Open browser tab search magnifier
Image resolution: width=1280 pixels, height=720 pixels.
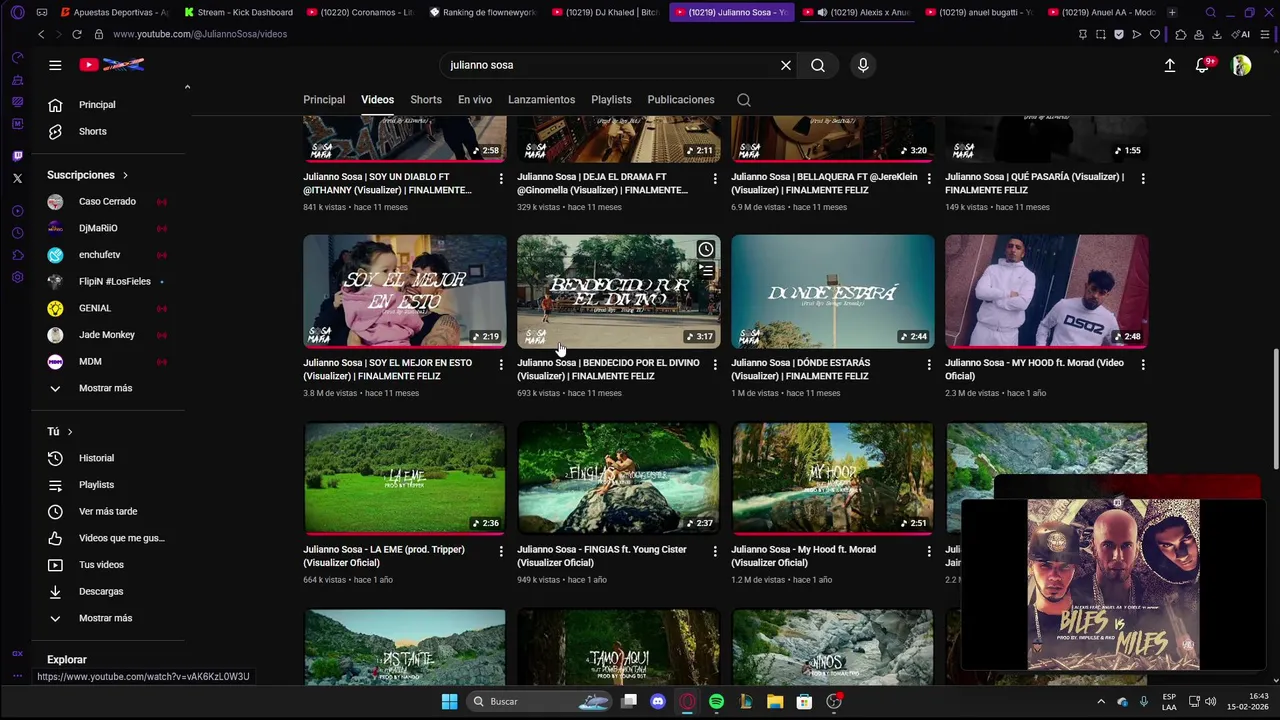pos(1211,12)
